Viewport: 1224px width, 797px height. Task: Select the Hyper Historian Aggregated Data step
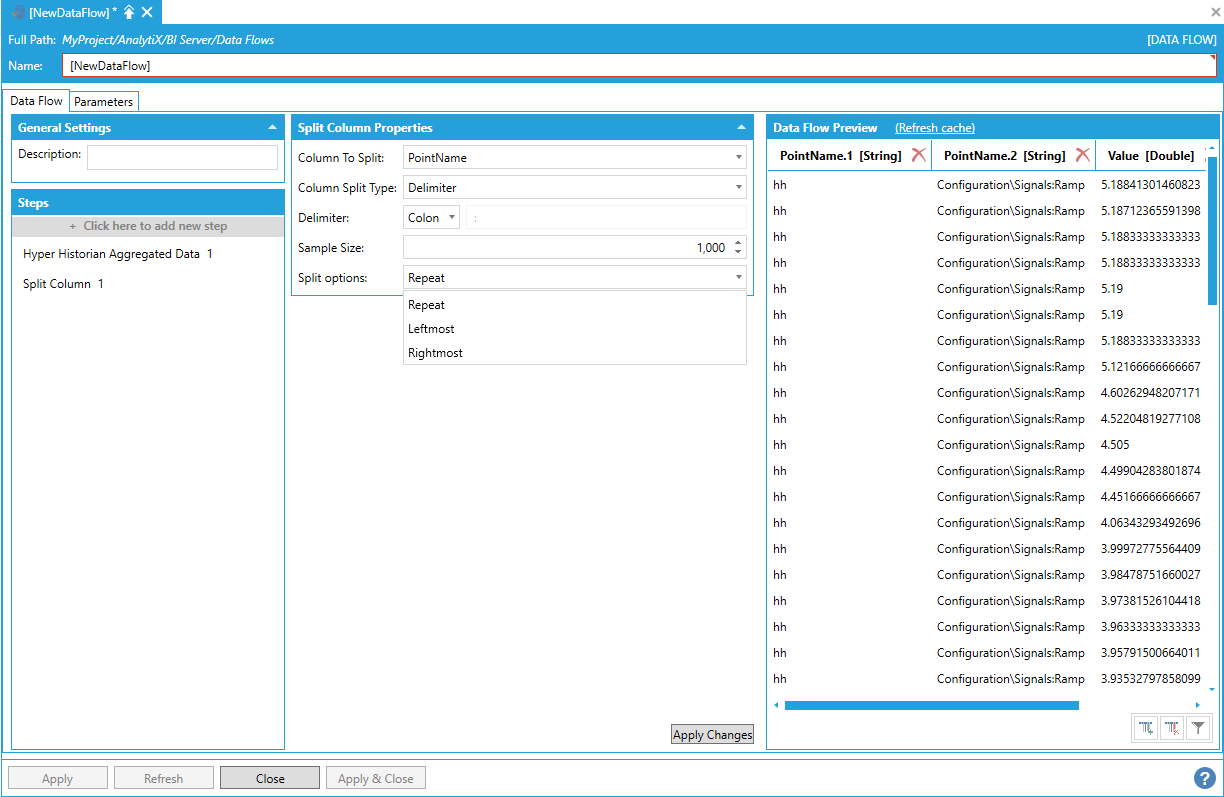(x=117, y=254)
